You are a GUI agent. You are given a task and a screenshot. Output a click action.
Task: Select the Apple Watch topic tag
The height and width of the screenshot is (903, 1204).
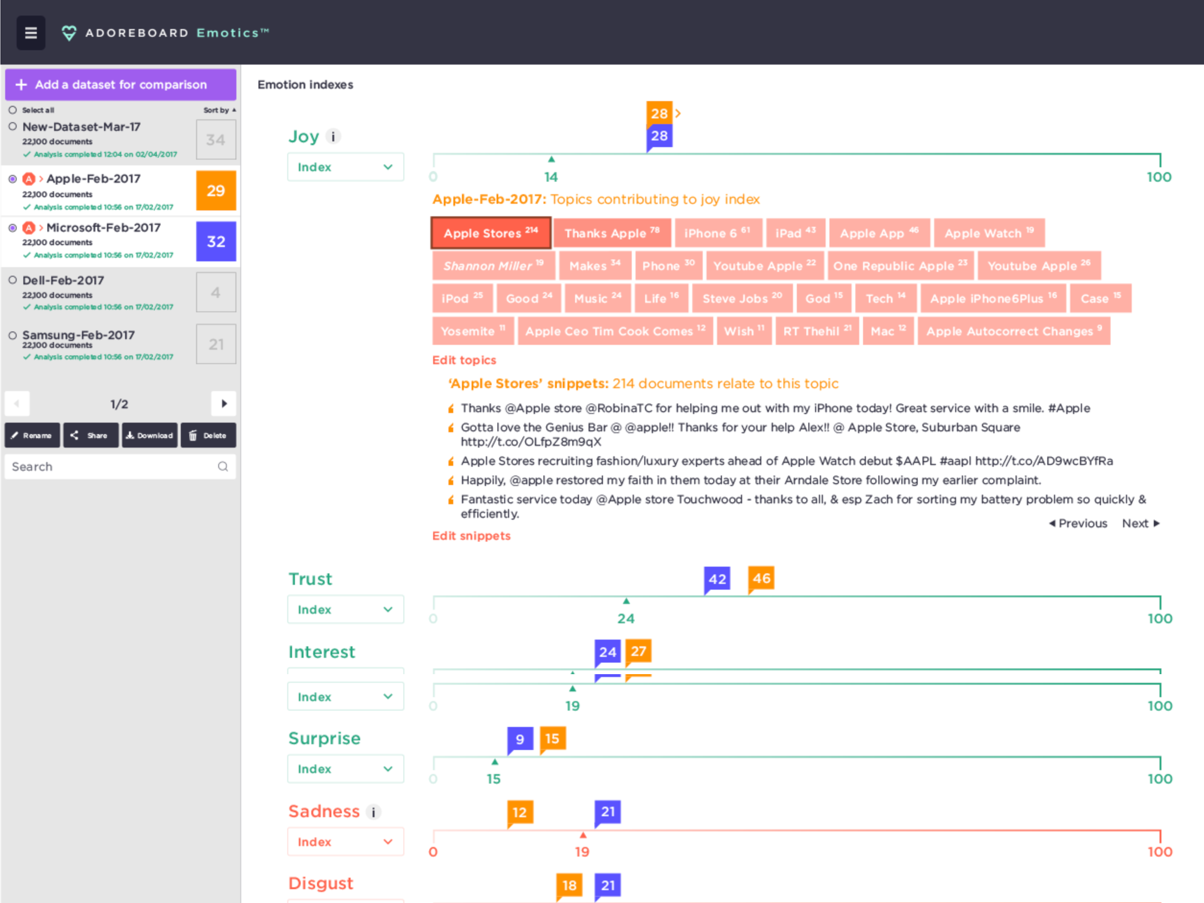tap(989, 233)
